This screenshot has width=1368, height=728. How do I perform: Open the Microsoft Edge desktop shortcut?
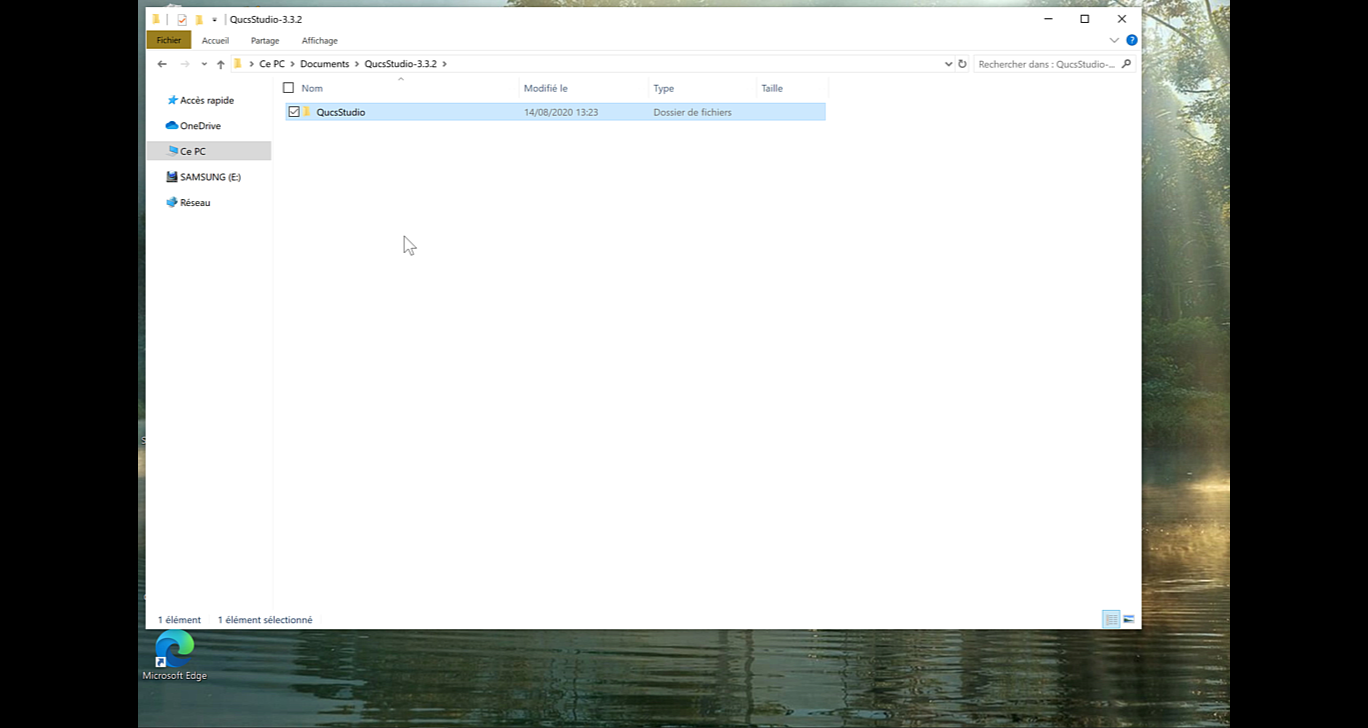[x=174, y=656]
